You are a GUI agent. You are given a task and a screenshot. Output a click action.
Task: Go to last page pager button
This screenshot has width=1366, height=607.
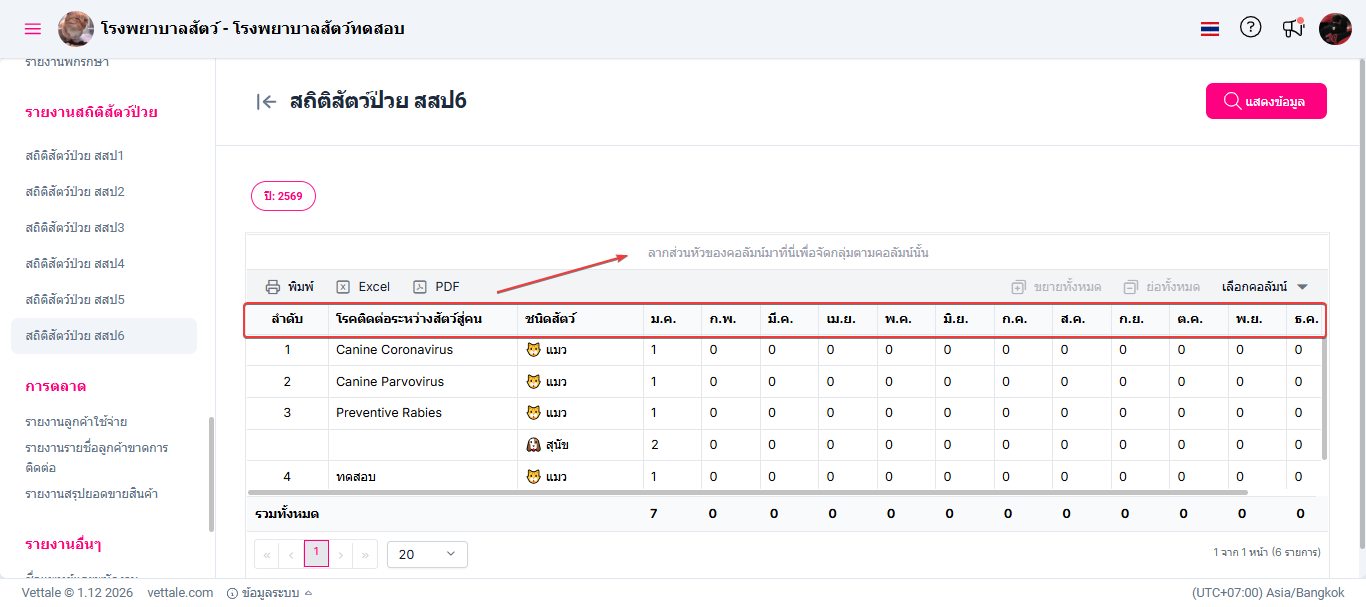pyautogui.click(x=365, y=554)
